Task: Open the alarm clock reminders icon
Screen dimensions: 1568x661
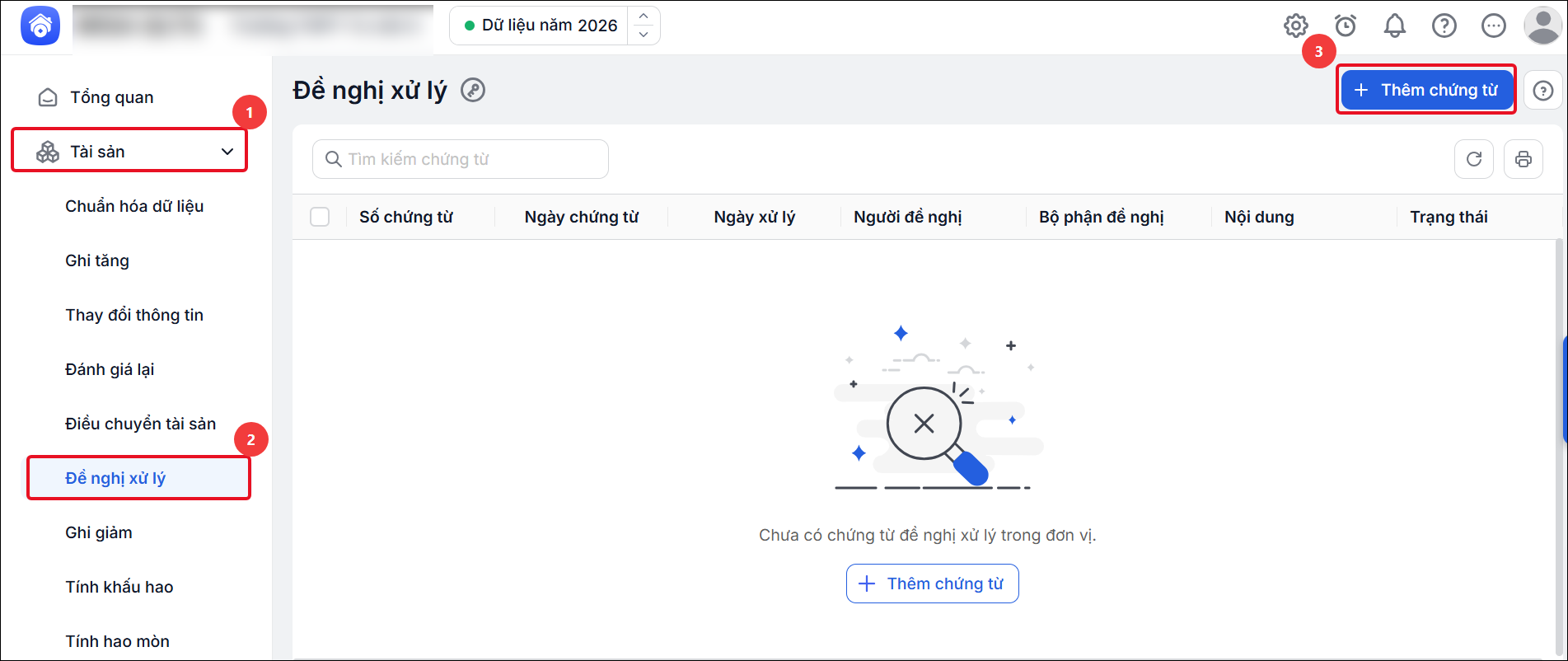Action: coord(1346,26)
